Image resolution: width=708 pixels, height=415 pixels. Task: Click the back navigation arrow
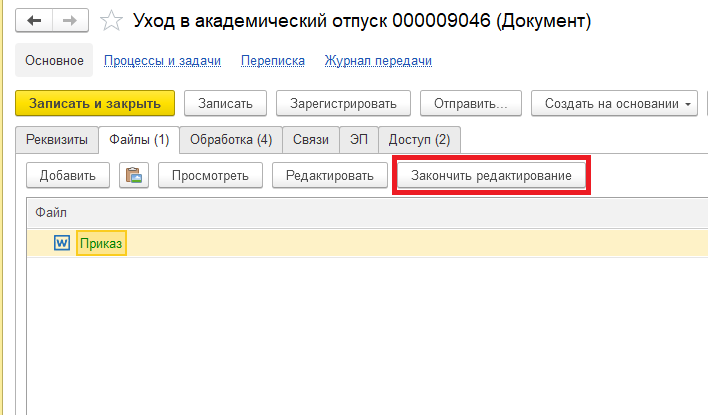[x=35, y=20]
